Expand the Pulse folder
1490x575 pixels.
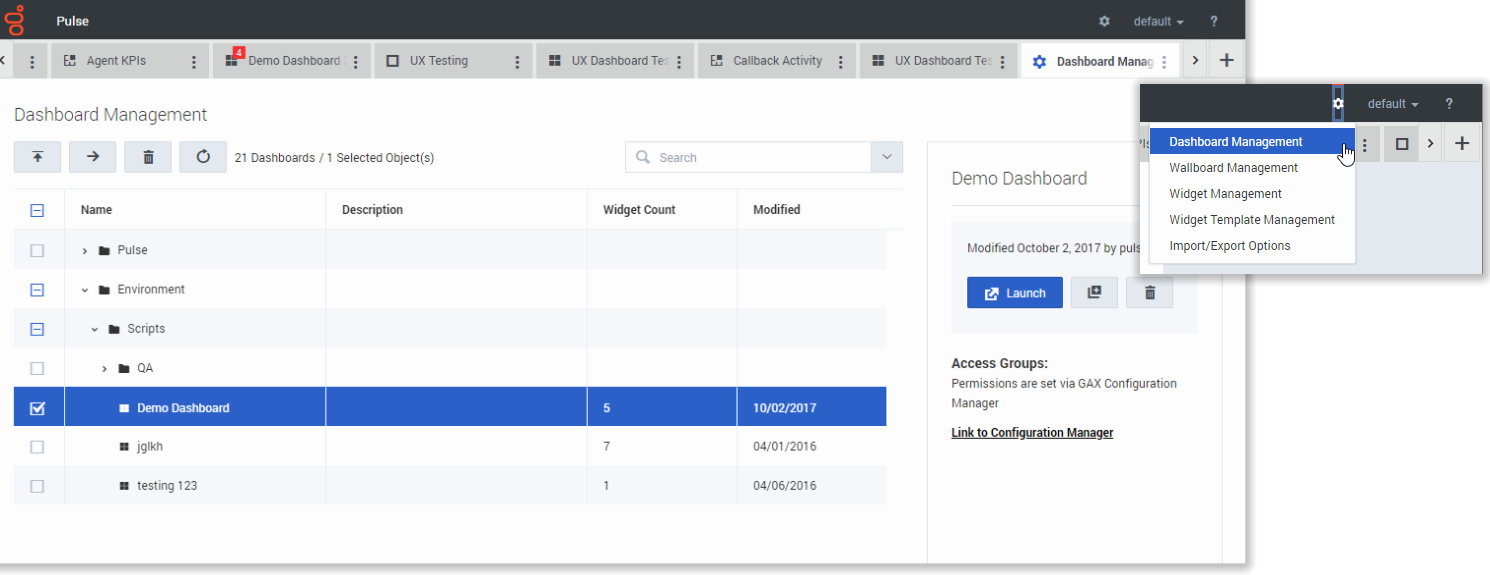85,250
